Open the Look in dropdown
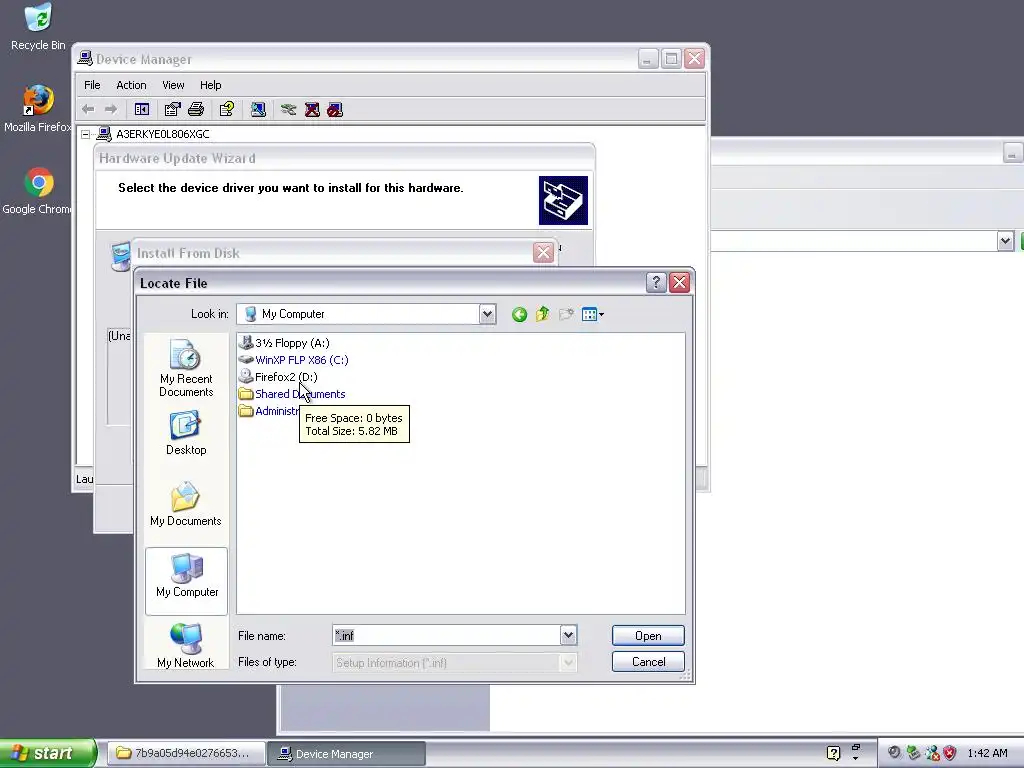The width and height of the screenshot is (1024, 768). (487, 314)
